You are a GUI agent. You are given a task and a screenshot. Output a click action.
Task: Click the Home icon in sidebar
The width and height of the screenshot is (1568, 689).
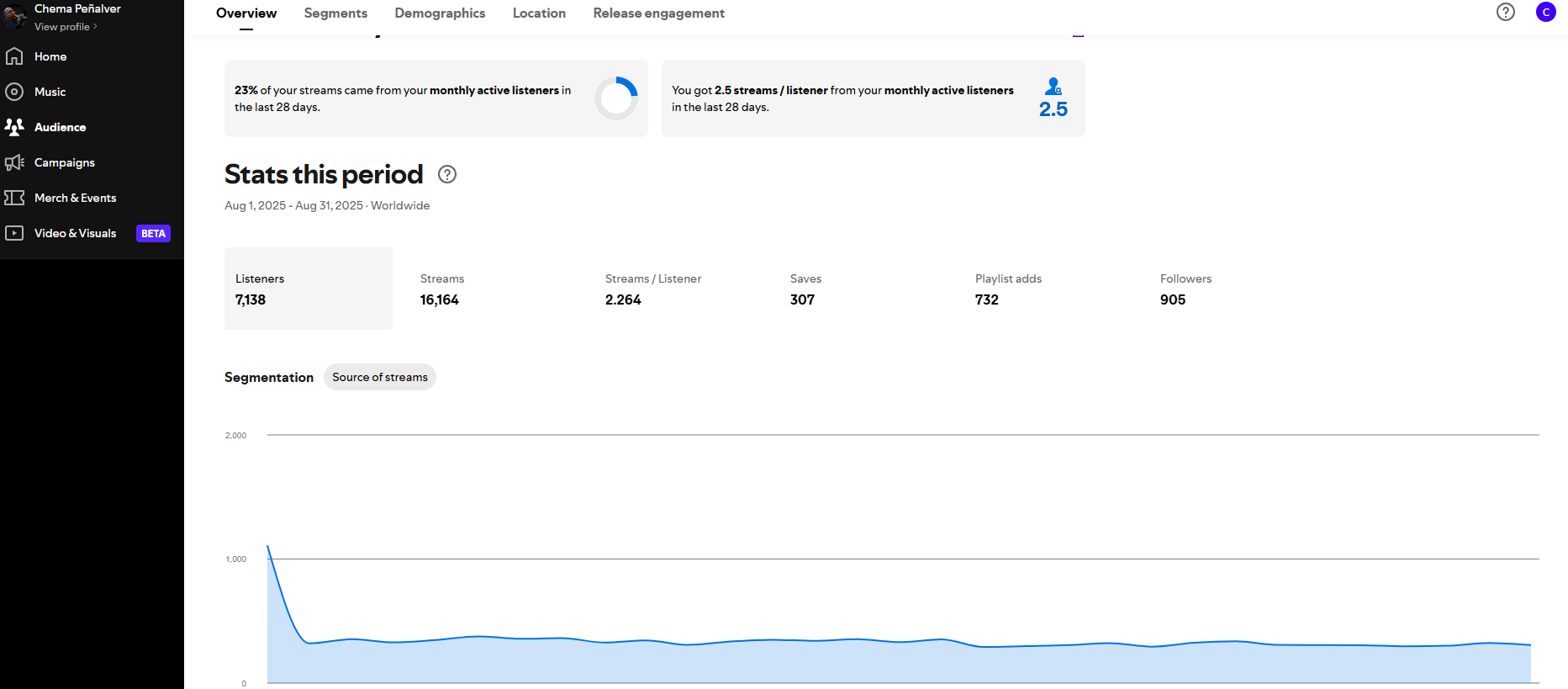click(x=14, y=56)
